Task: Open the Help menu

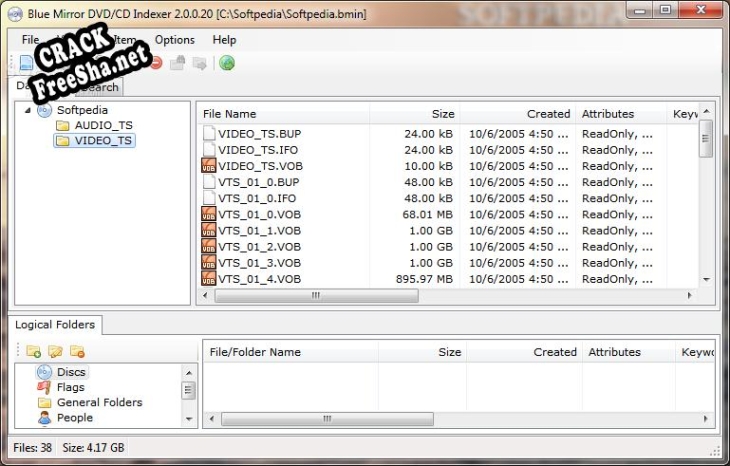Action: coord(224,40)
